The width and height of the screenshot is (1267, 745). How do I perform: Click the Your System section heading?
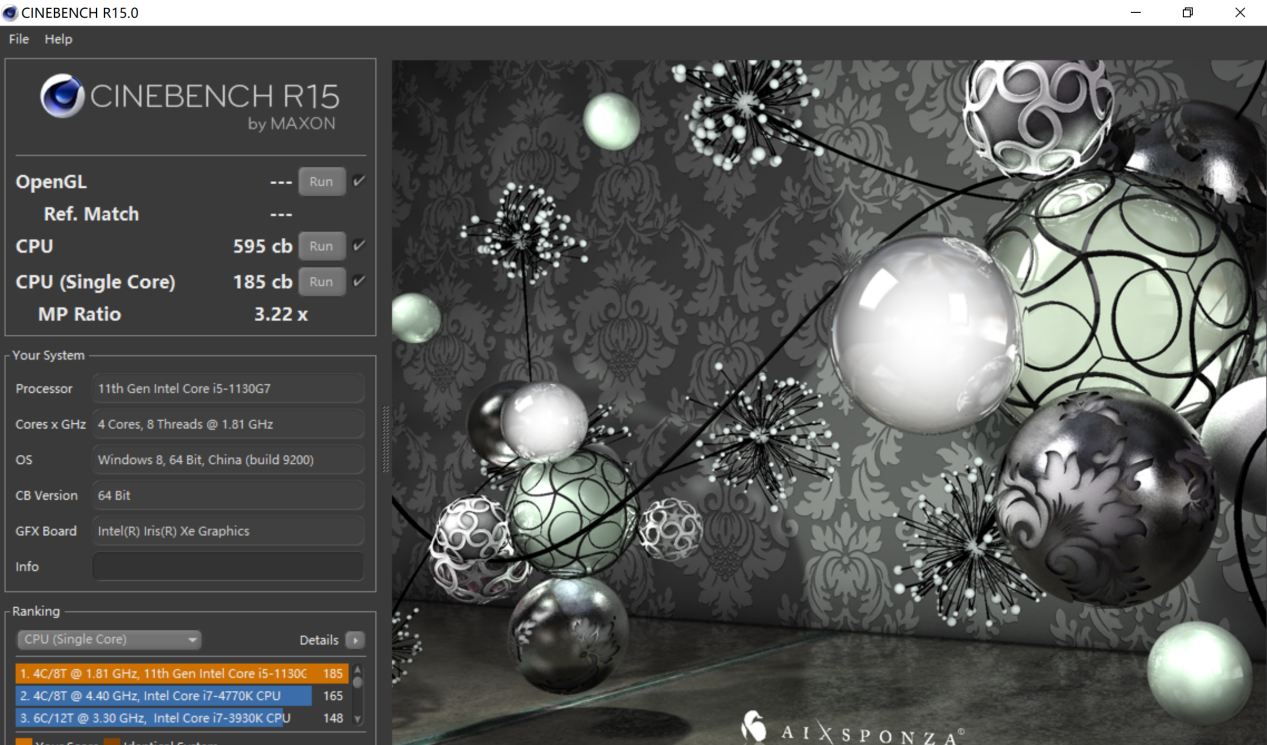point(48,355)
